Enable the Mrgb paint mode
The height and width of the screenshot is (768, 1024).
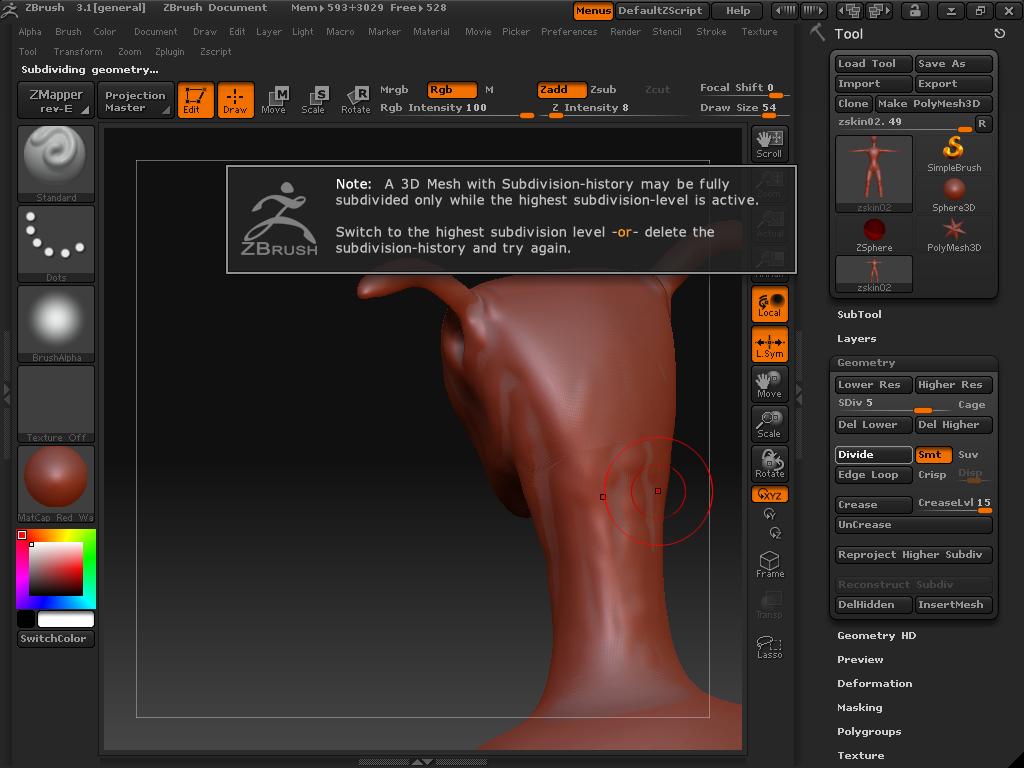click(x=394, y=89)
